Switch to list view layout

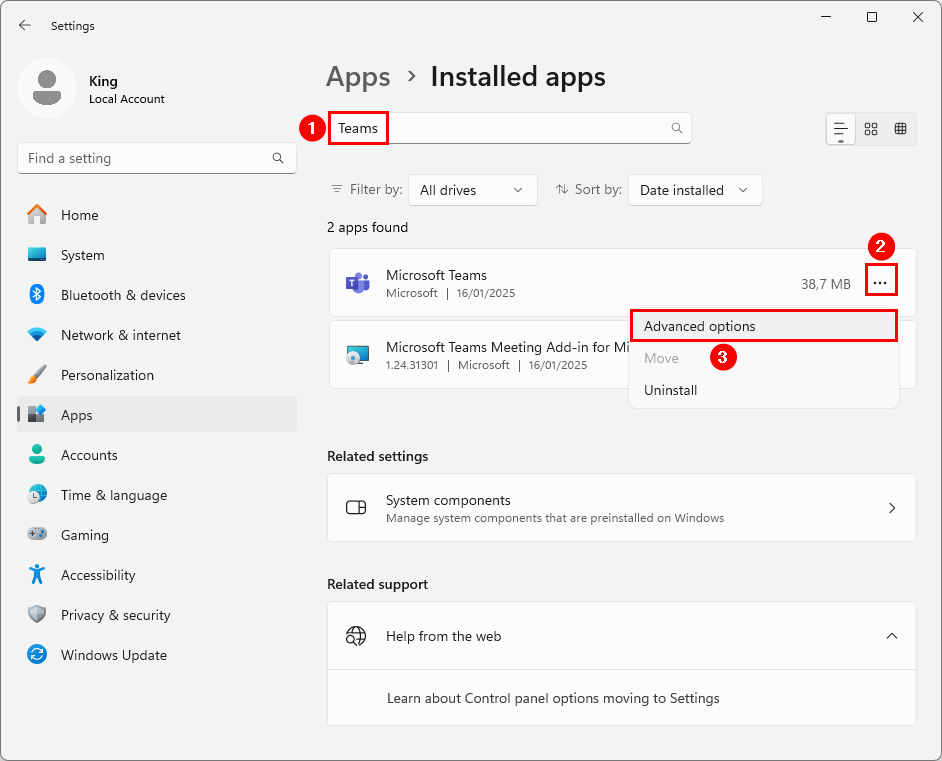click(x=841, y=129)
